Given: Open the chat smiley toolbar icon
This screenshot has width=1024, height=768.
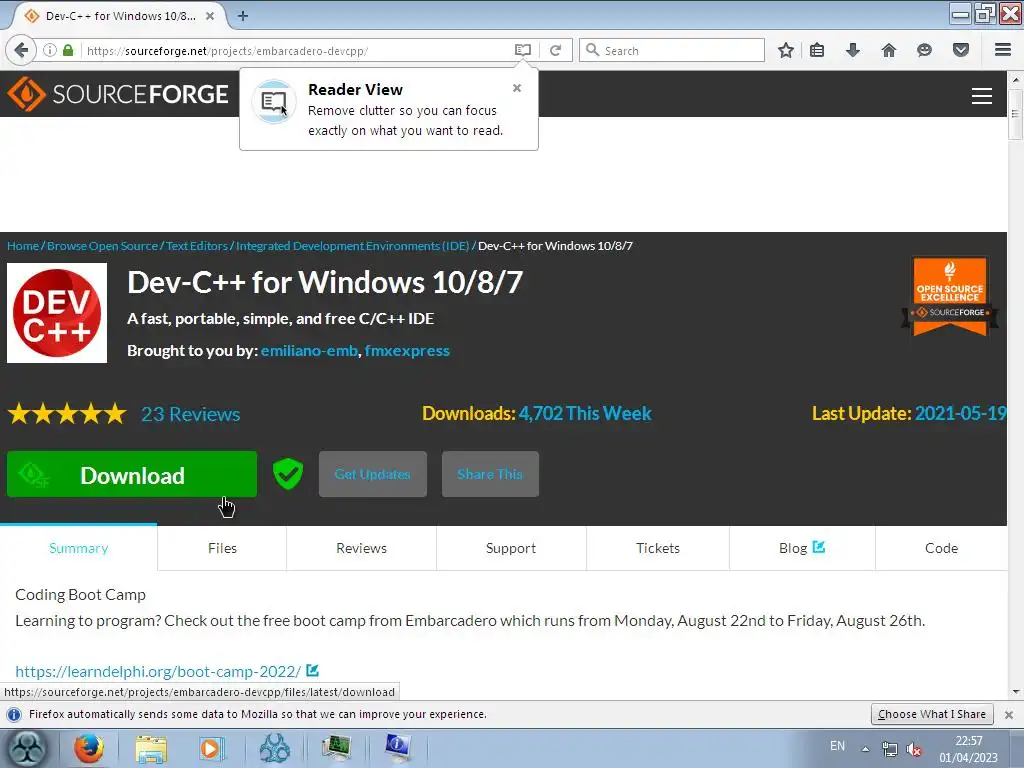Looking at the screenshot, I should 924,50.
